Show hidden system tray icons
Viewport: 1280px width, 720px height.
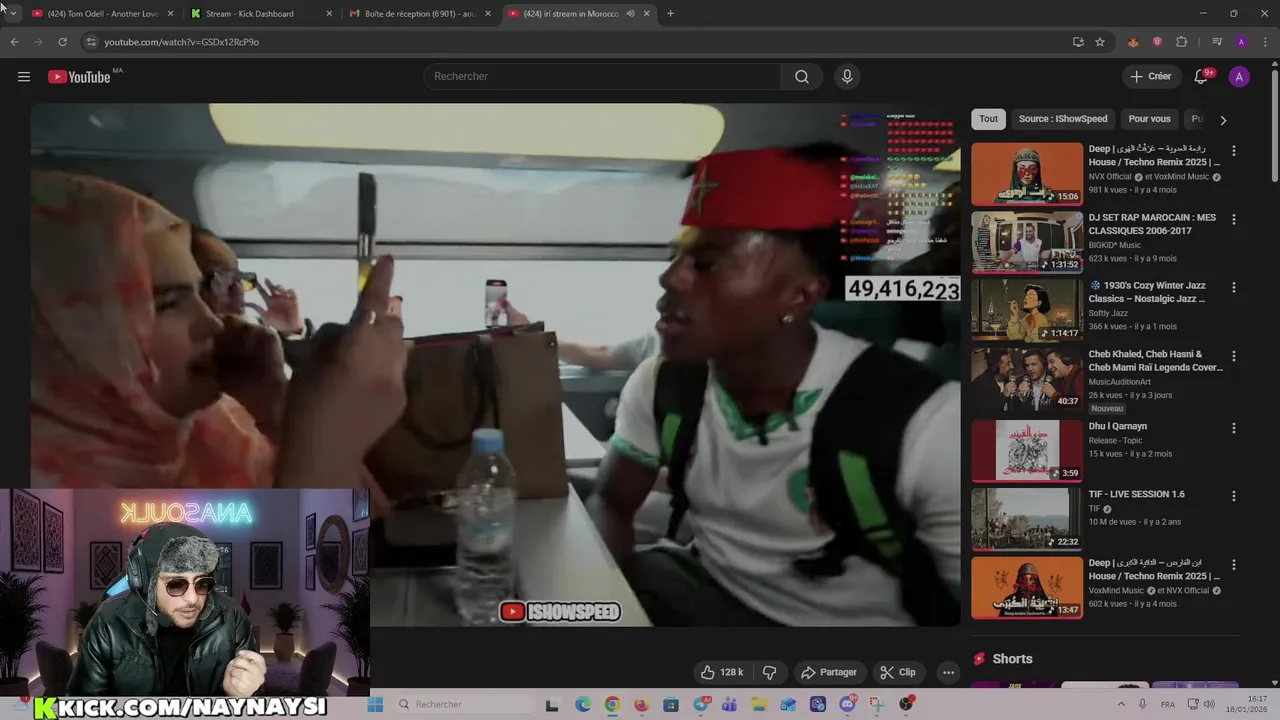pyautogui.click(x=1123, y=704)
